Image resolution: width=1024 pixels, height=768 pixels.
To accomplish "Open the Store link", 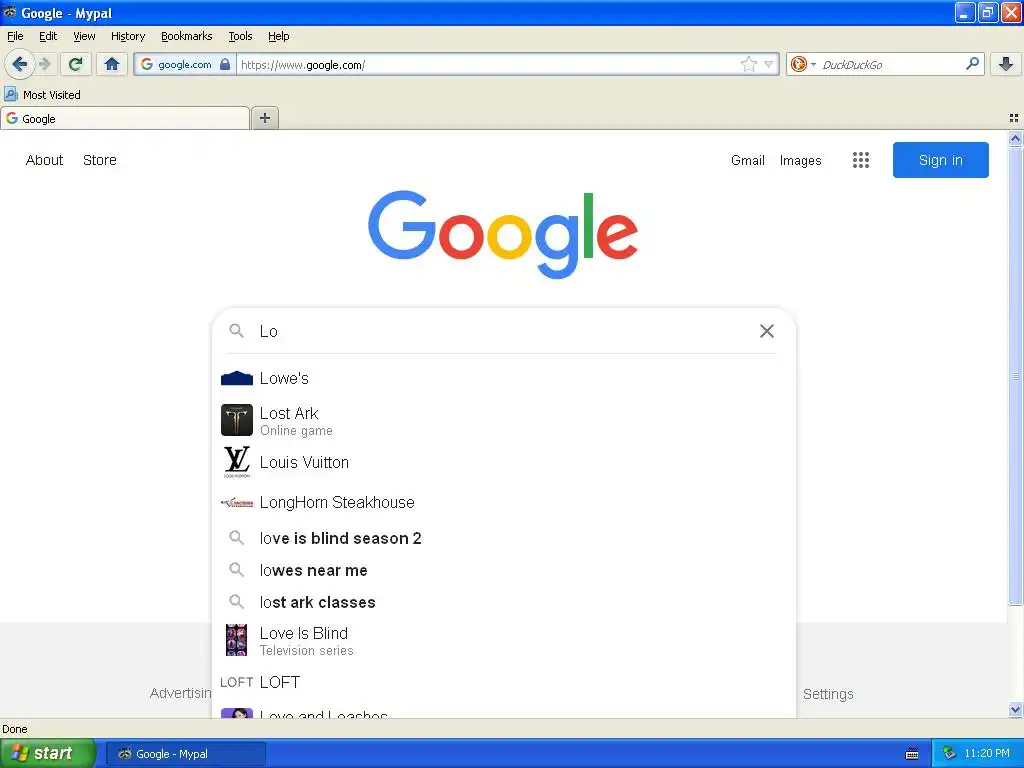I will coord(99,160).
